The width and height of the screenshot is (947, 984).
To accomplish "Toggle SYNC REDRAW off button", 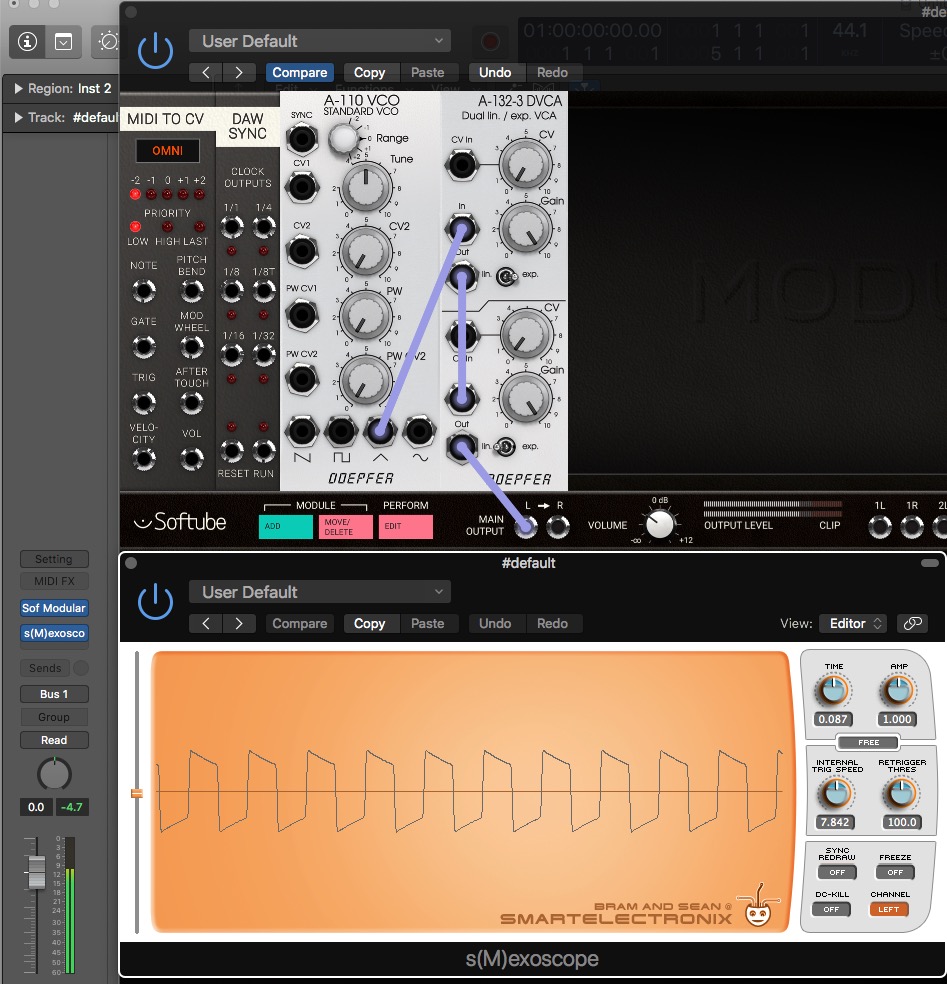I will tap(837, 872).
